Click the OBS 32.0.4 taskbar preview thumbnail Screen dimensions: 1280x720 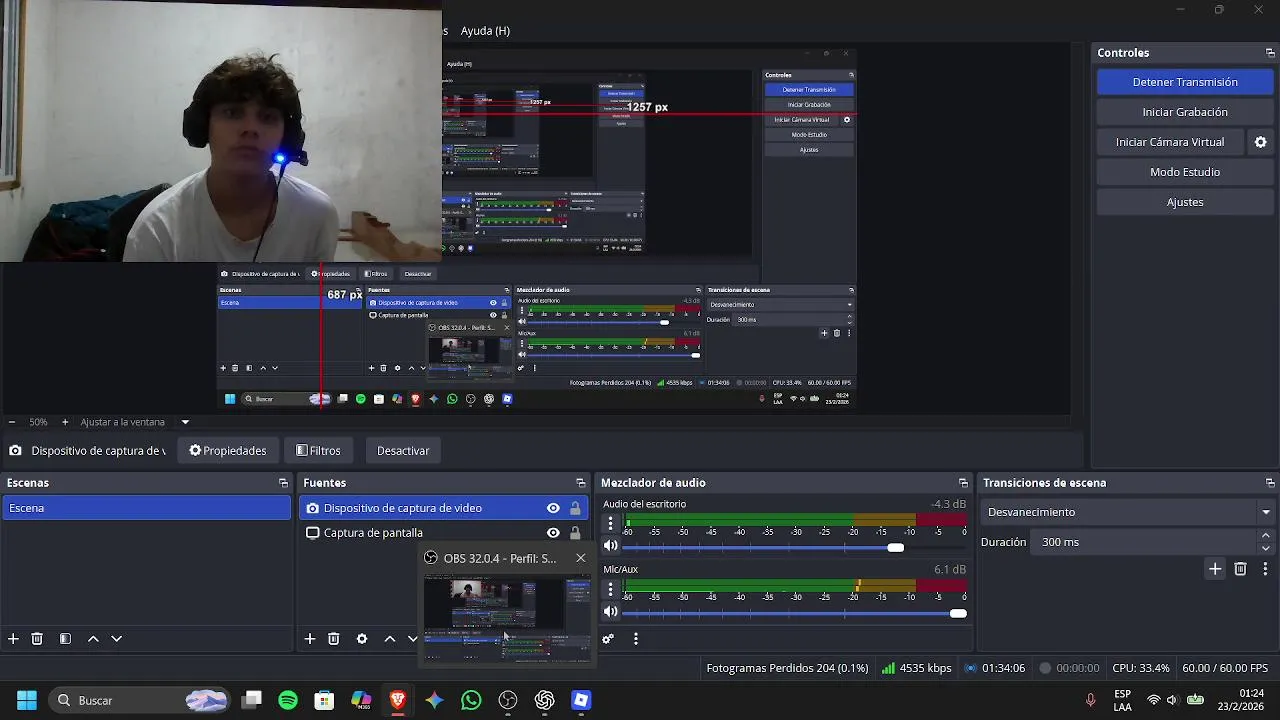(x=506, y=617)
